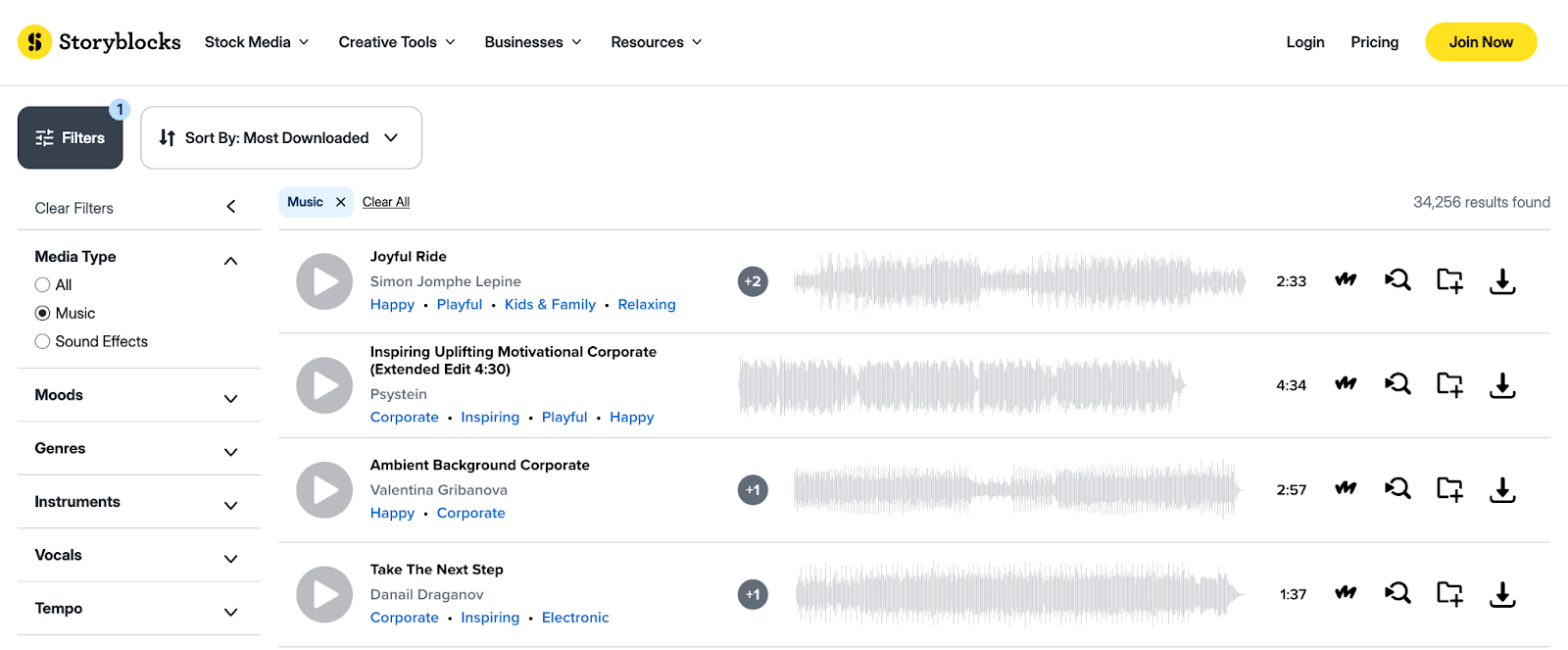1568x650 pixels.
Task: Play Inspiring Uplifting Motivational Corporate track
Action: click(324, 385)
